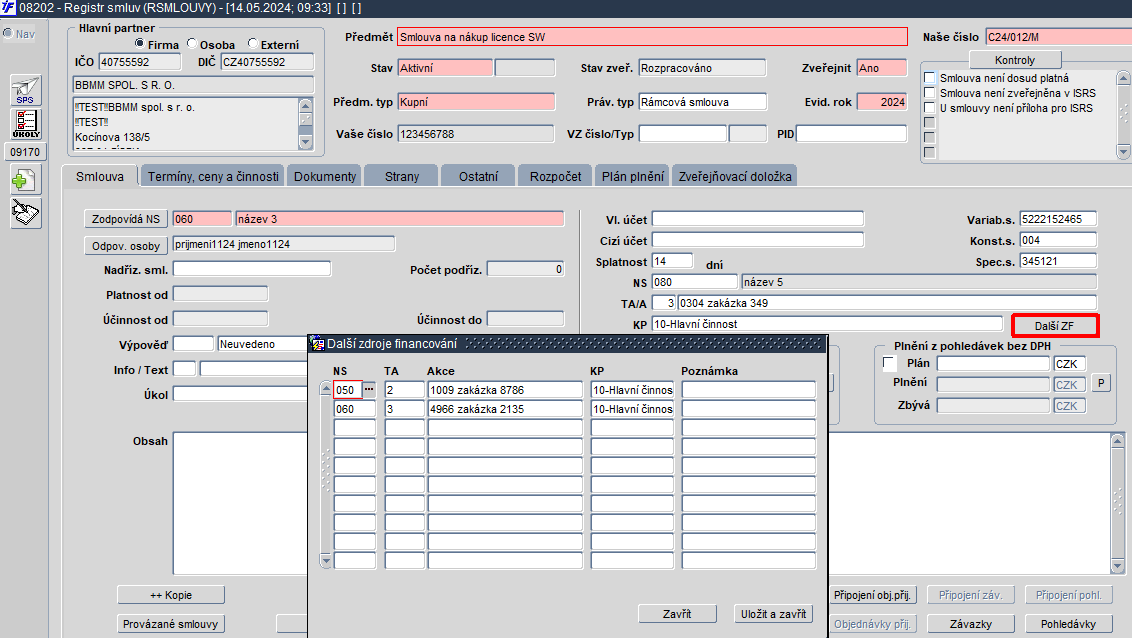The height and width of the screenshot is (638, 1132).
Task: Click the Uložit a zavřít button
Action: pos(773,614)
